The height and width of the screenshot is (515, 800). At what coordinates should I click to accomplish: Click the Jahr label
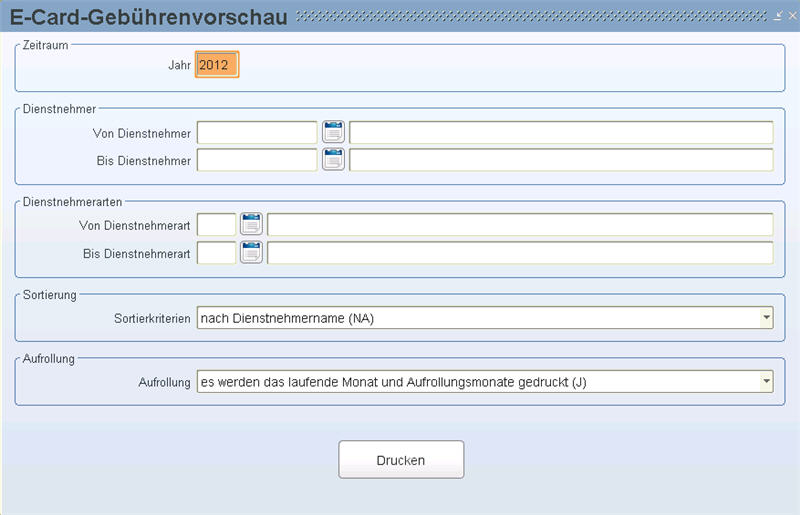tap(179, 65)
